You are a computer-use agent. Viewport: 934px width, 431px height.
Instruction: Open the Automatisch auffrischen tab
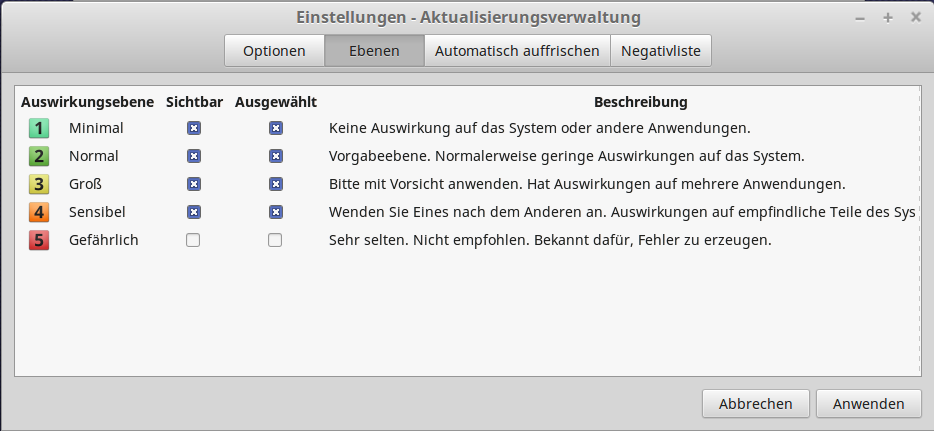[x=517, y=51]
